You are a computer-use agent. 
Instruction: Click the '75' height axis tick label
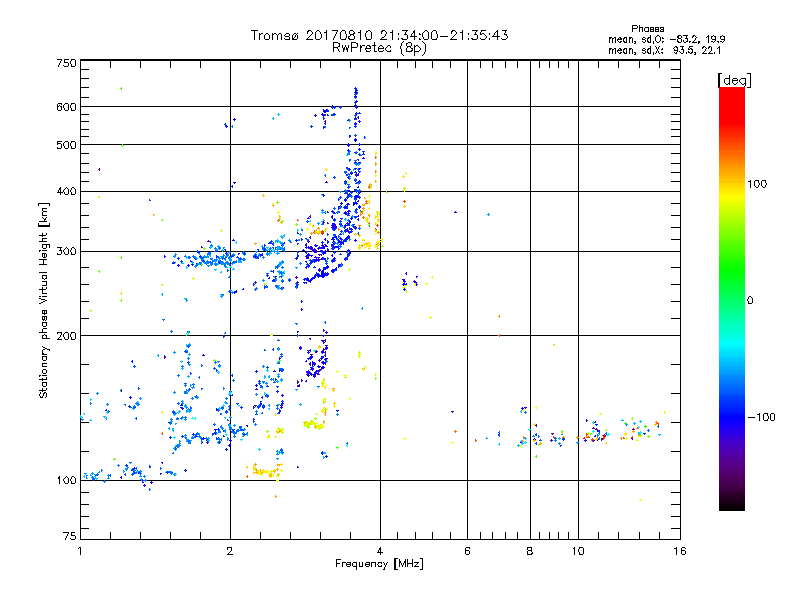point(70,536)
